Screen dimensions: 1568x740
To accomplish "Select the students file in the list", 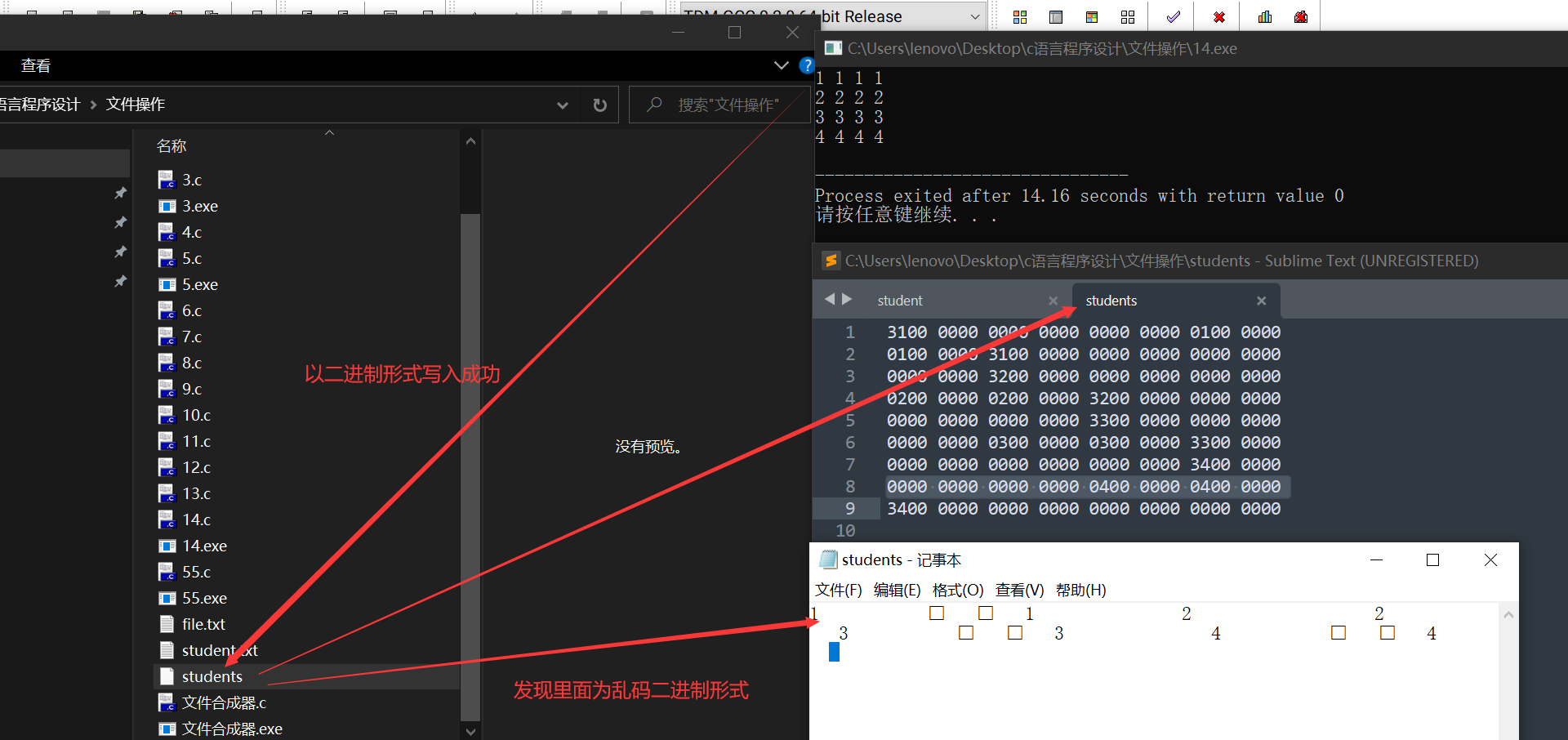I will pos(212,676).
